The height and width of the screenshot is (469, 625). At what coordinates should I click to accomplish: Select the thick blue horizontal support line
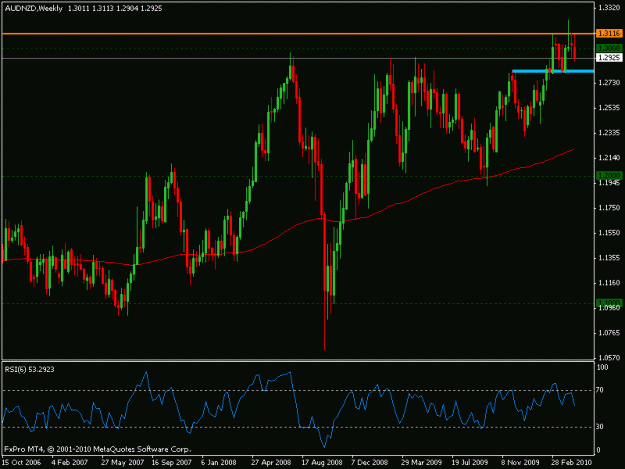point(553,71)
